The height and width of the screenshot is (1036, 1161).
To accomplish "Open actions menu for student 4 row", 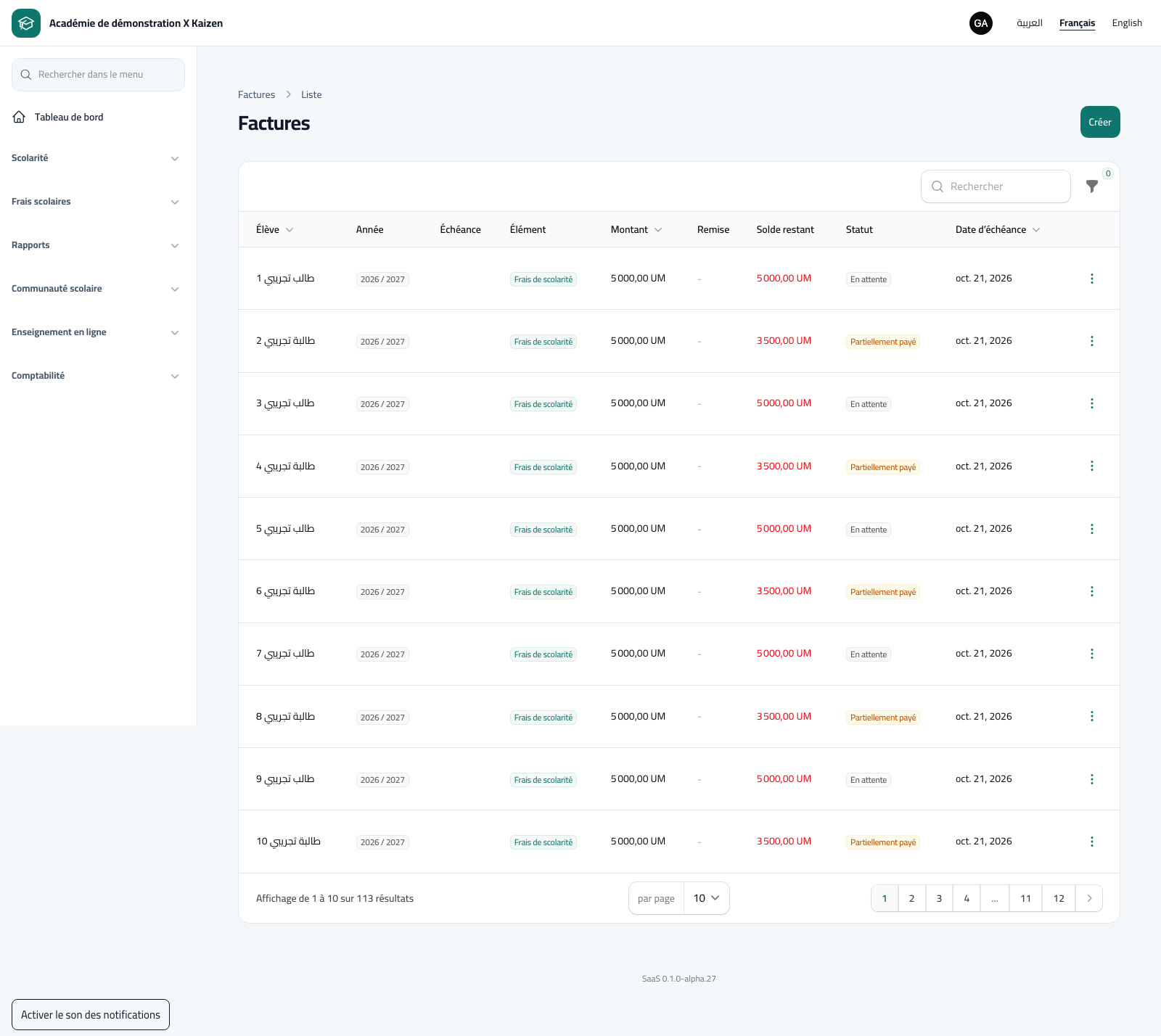I will point(1092,466).
